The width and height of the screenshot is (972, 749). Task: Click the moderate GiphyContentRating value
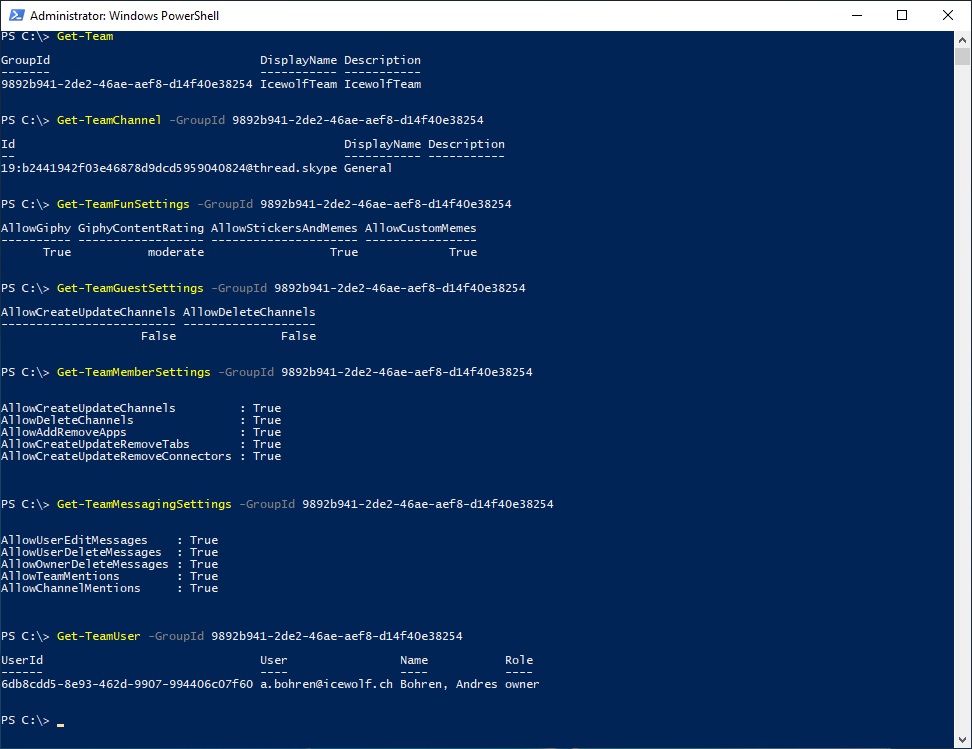[x=176, y=252]
